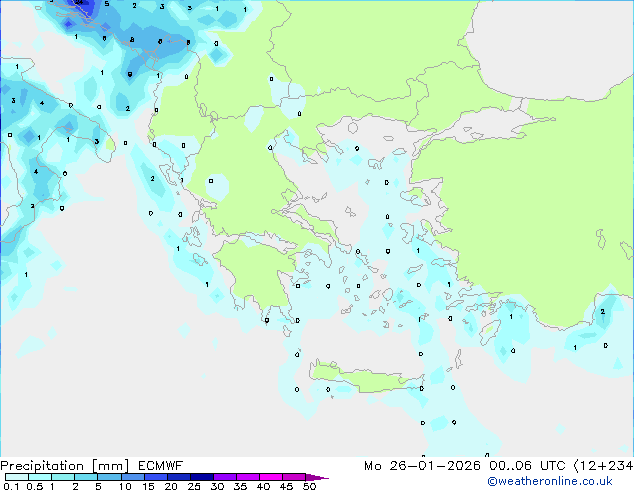Screen dimensions: 634x490
Task: Select the 0.1–0.5 mm palest legend swatch
Action: click(17, 477)
